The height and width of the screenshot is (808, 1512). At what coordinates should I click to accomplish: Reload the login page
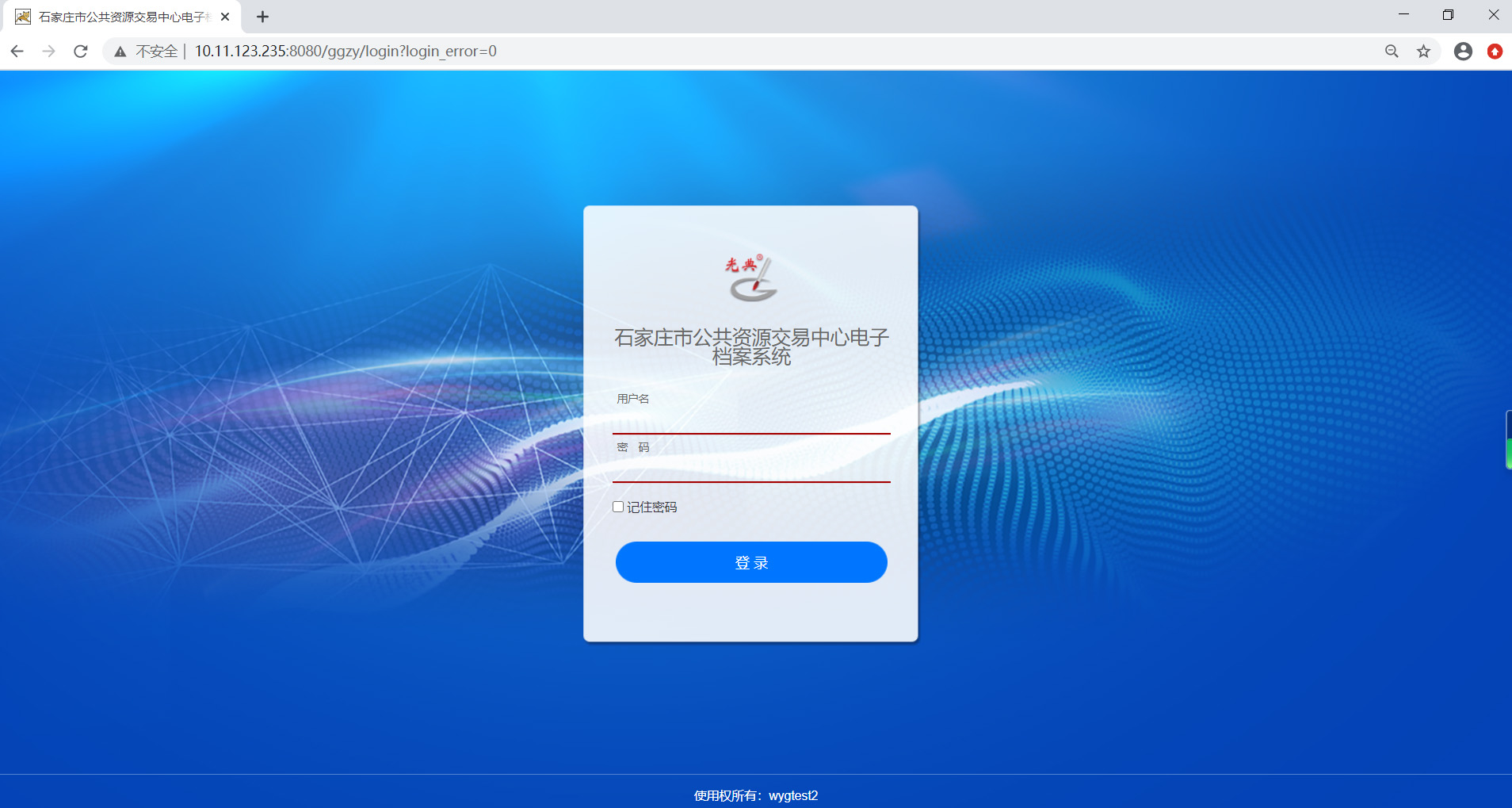[81, 52]
